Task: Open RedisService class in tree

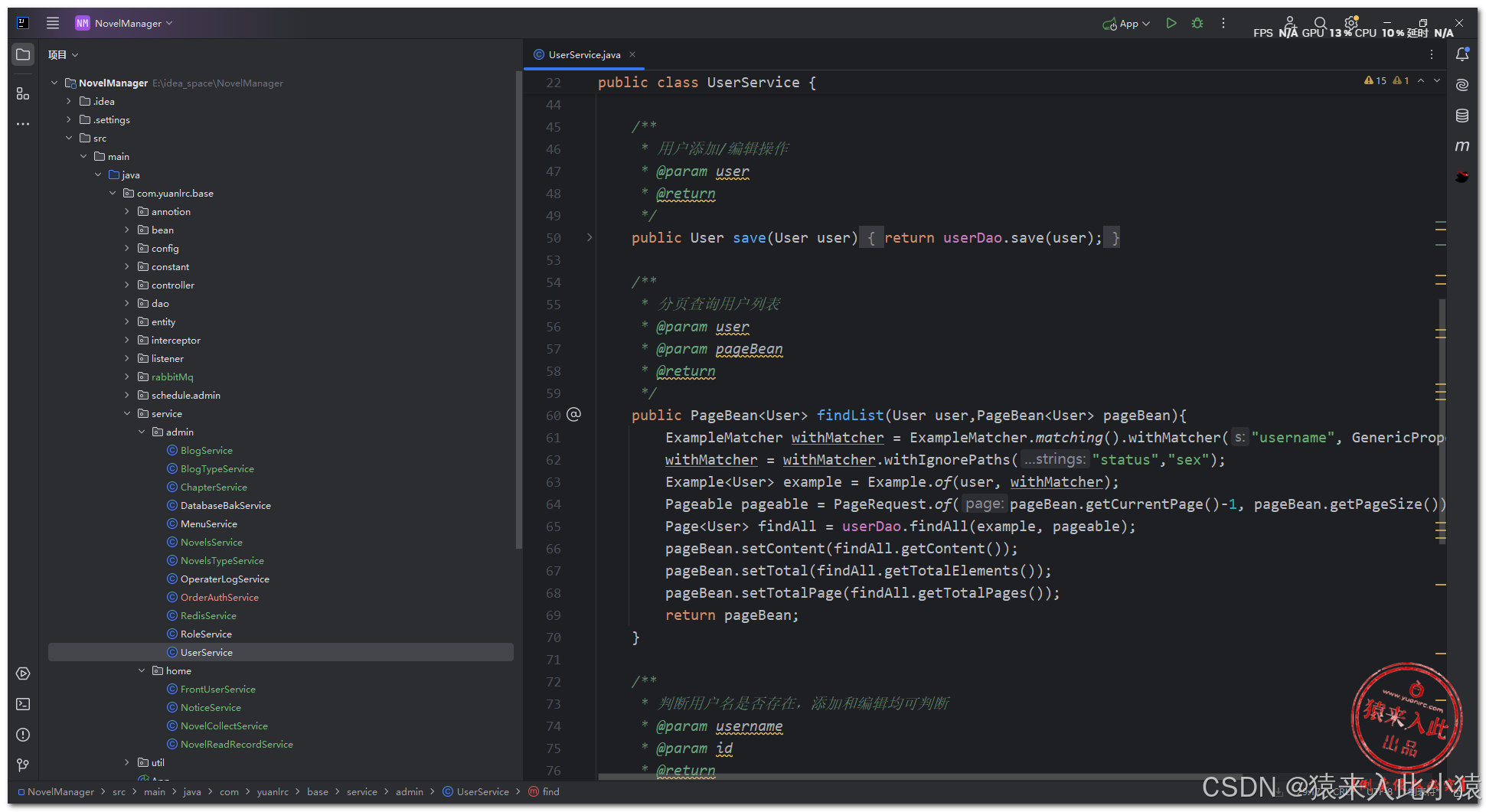Action: click(x=208, y=615)
